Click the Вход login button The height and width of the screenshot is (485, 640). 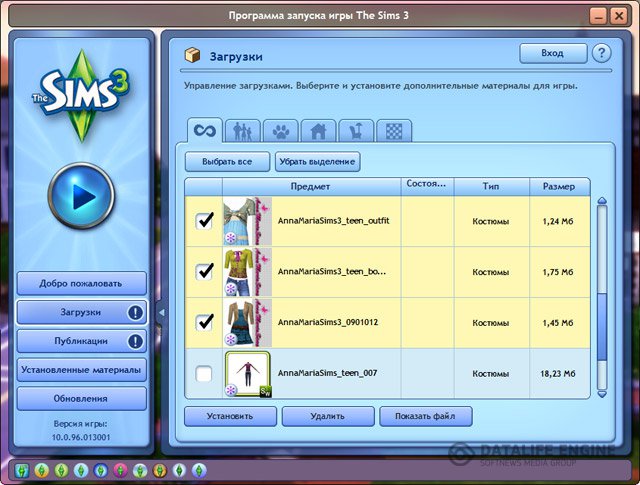[x=553, y=53]
